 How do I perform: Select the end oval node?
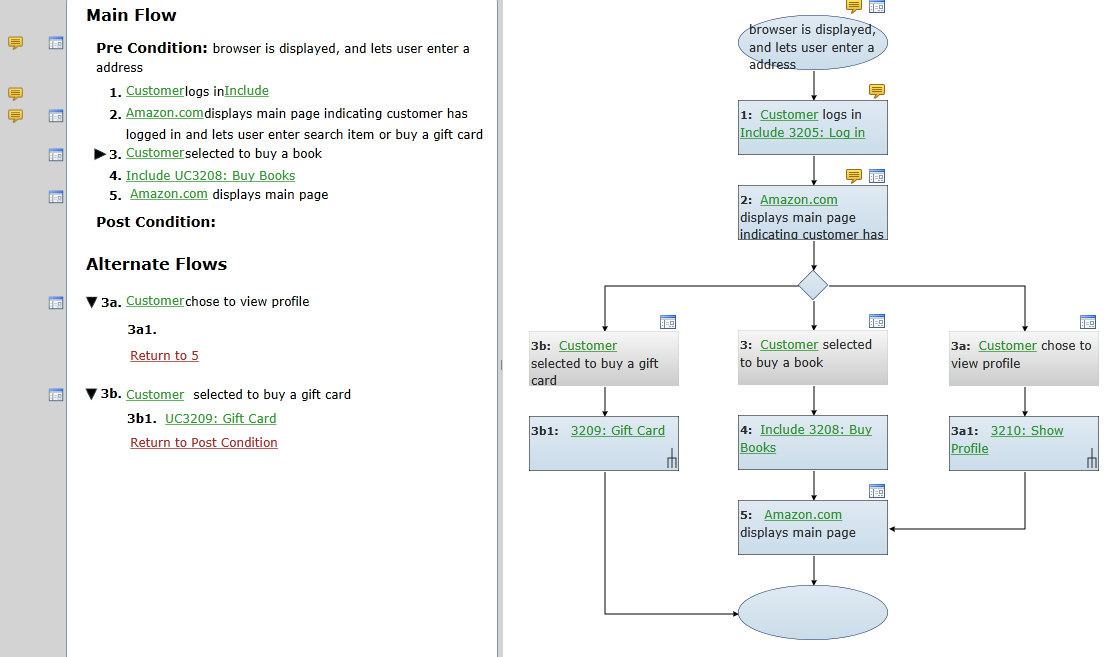(812, 612)
